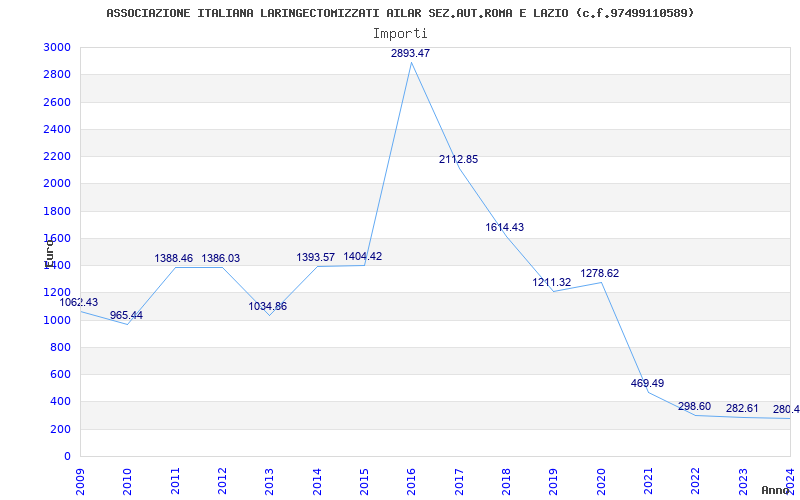Click the 2021 x-axis year label
The width and height of the screenshot is (800, 500).
click(648, 481)
